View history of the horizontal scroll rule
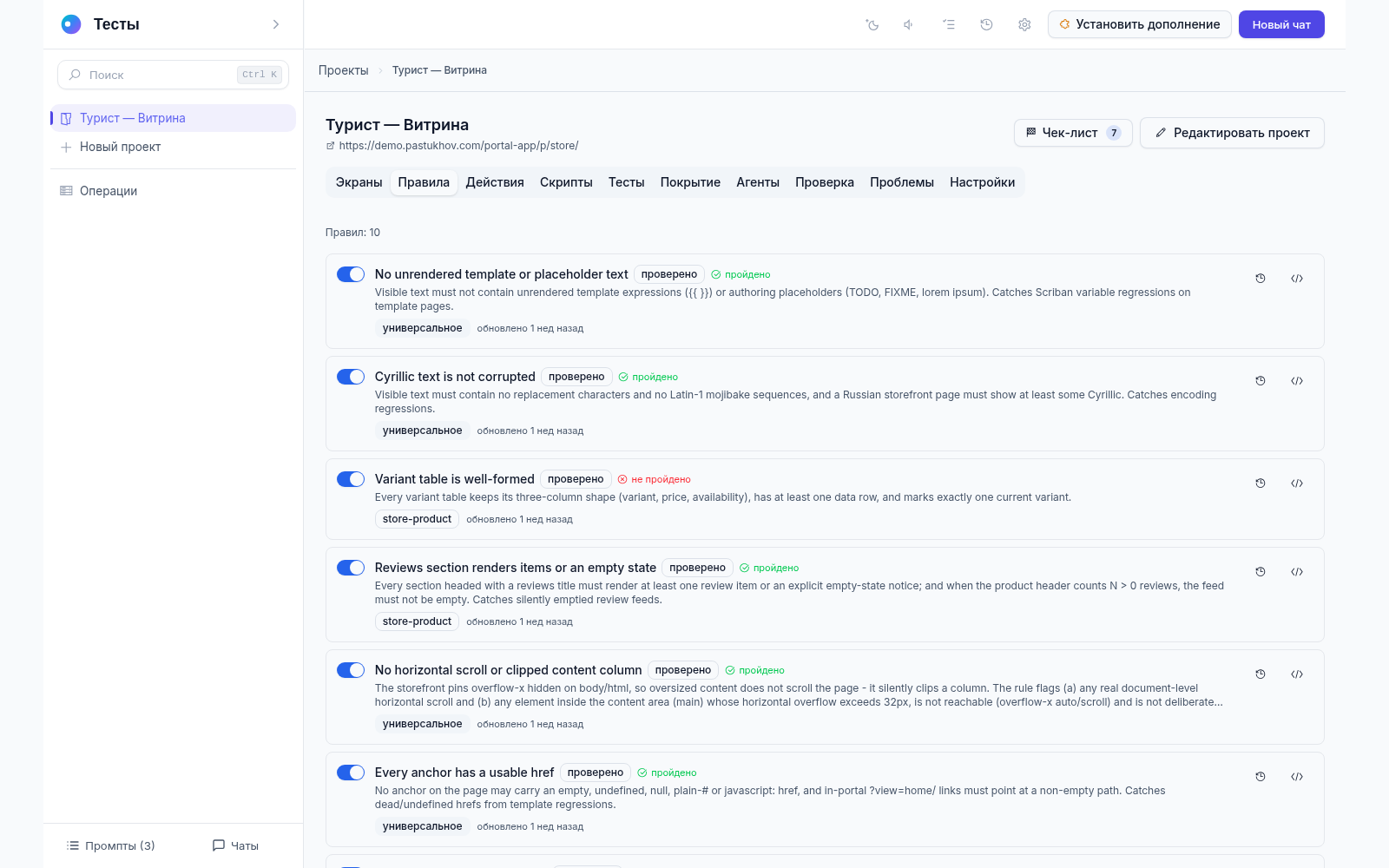This screenshot has width=1389, height=868. 1261,674
